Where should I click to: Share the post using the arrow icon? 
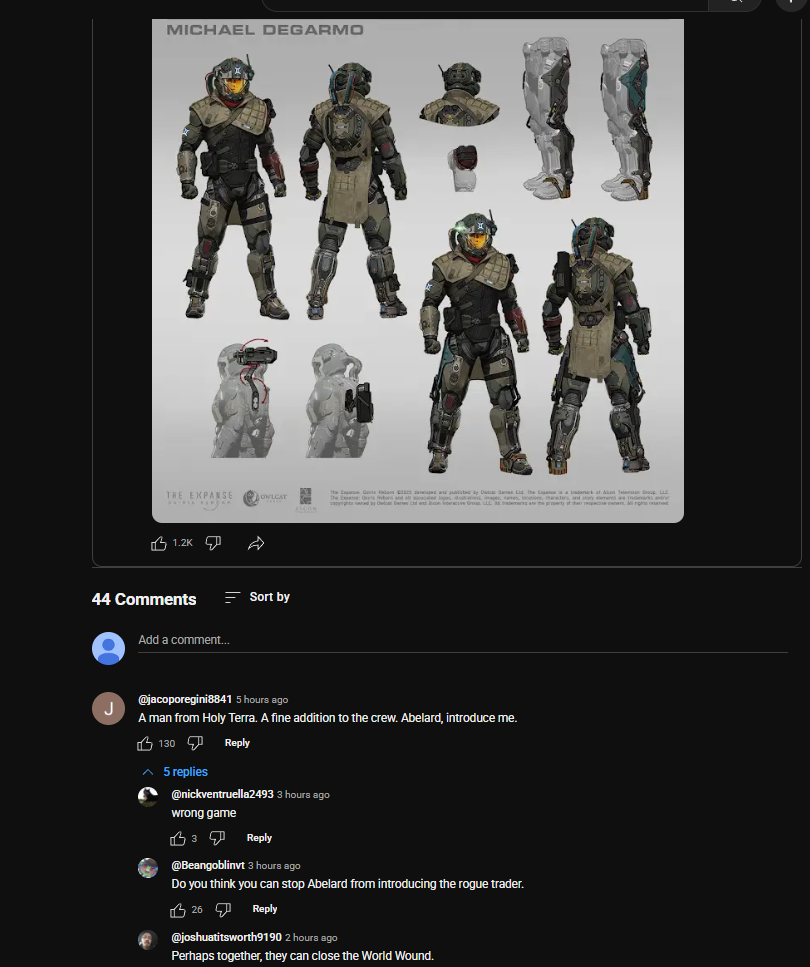(x=256, y=543)
